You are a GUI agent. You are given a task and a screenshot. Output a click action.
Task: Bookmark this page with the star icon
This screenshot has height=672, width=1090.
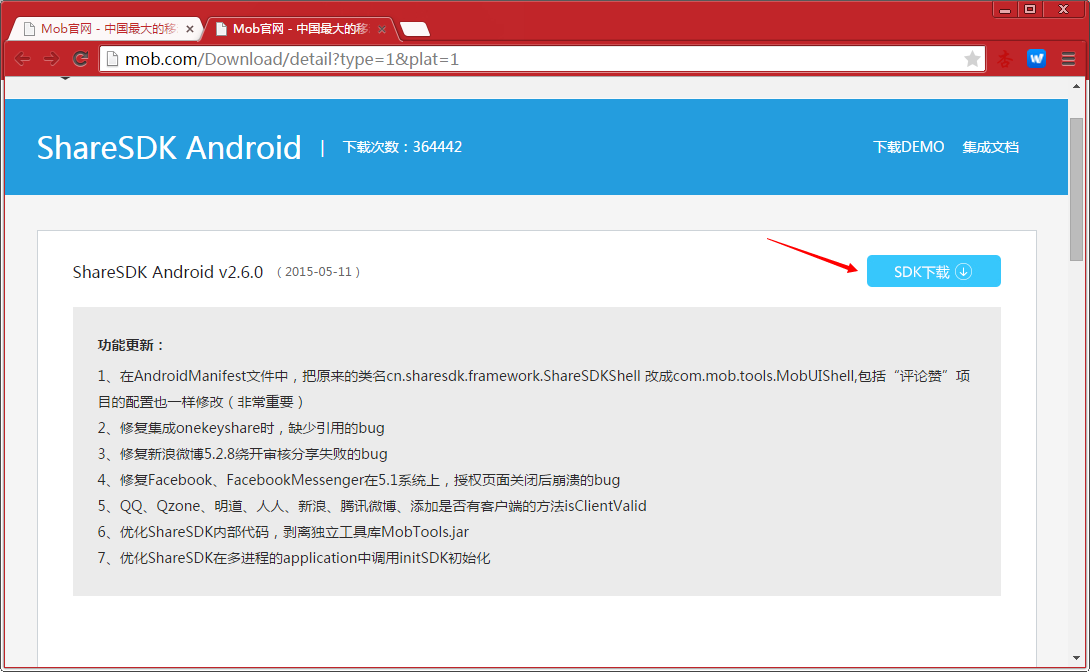point(972,59)
